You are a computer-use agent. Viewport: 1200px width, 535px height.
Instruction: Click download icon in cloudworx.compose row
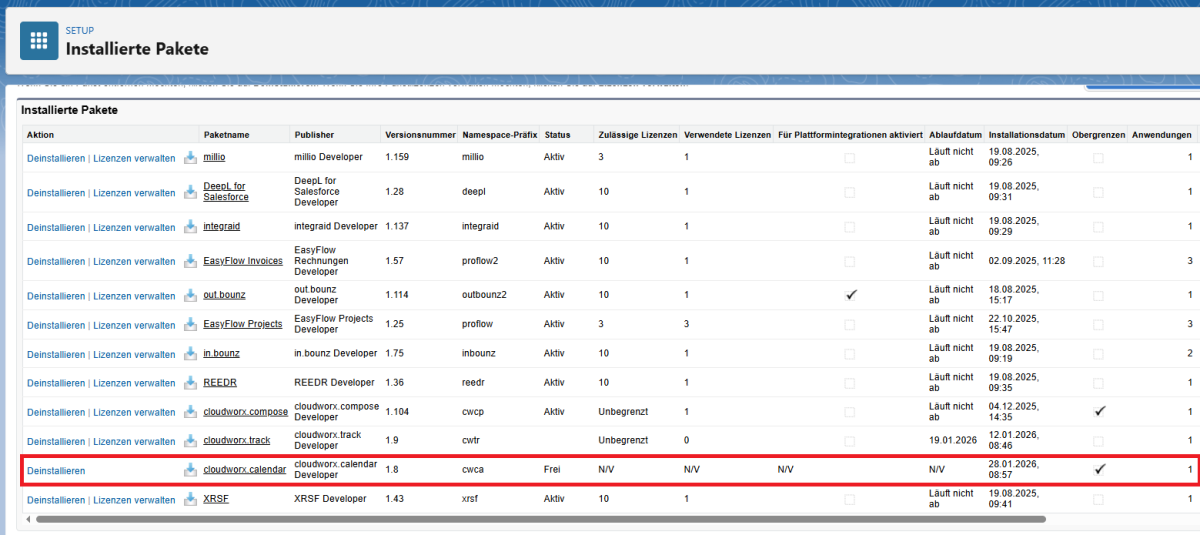point(190,411)
